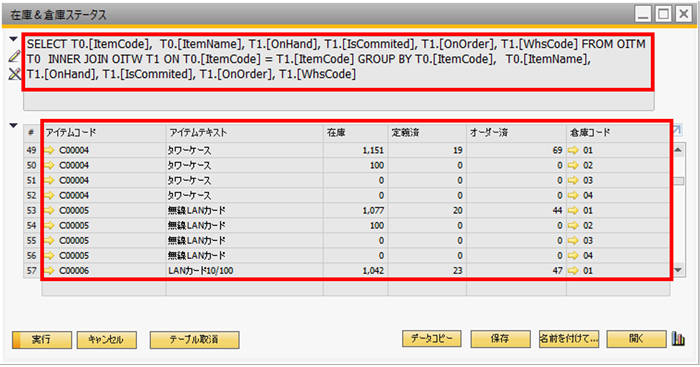
Task: Click stock value 1,077
Action: tap(373, 211)
